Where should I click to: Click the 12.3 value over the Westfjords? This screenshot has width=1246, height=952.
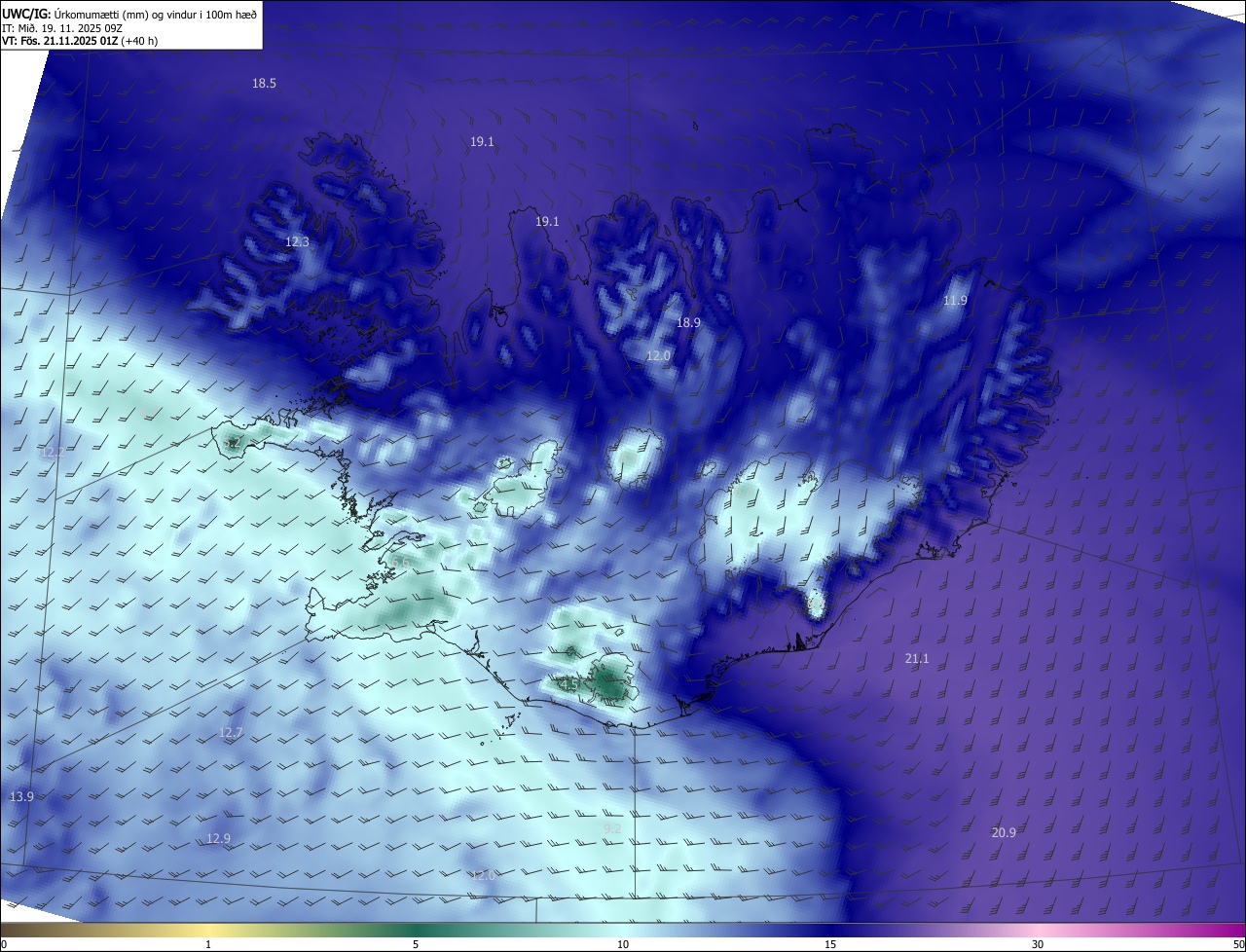297,241
